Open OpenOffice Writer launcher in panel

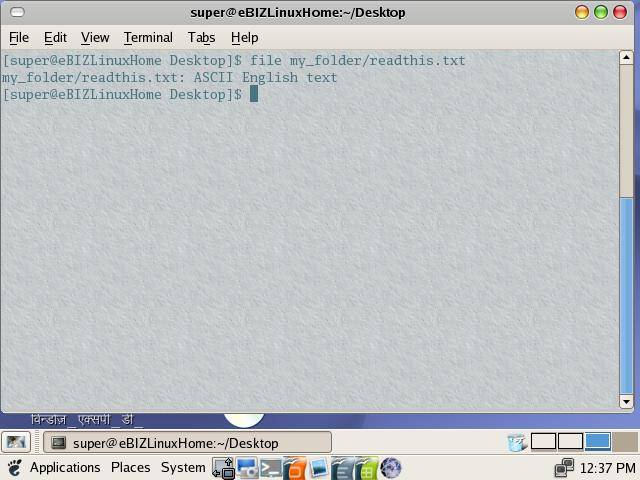(343, 468)
